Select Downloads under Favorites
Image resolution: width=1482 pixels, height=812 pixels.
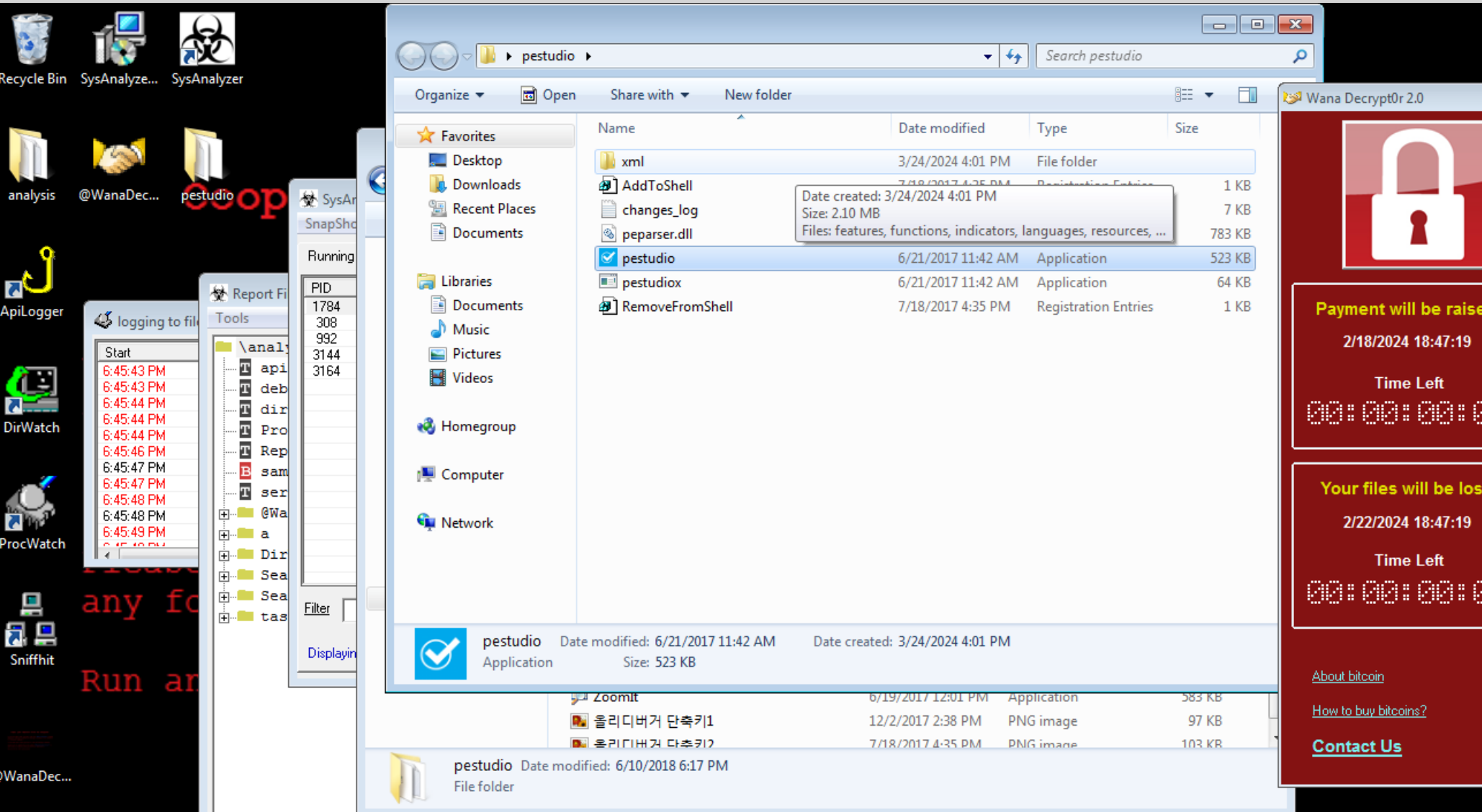pos(475,184)
